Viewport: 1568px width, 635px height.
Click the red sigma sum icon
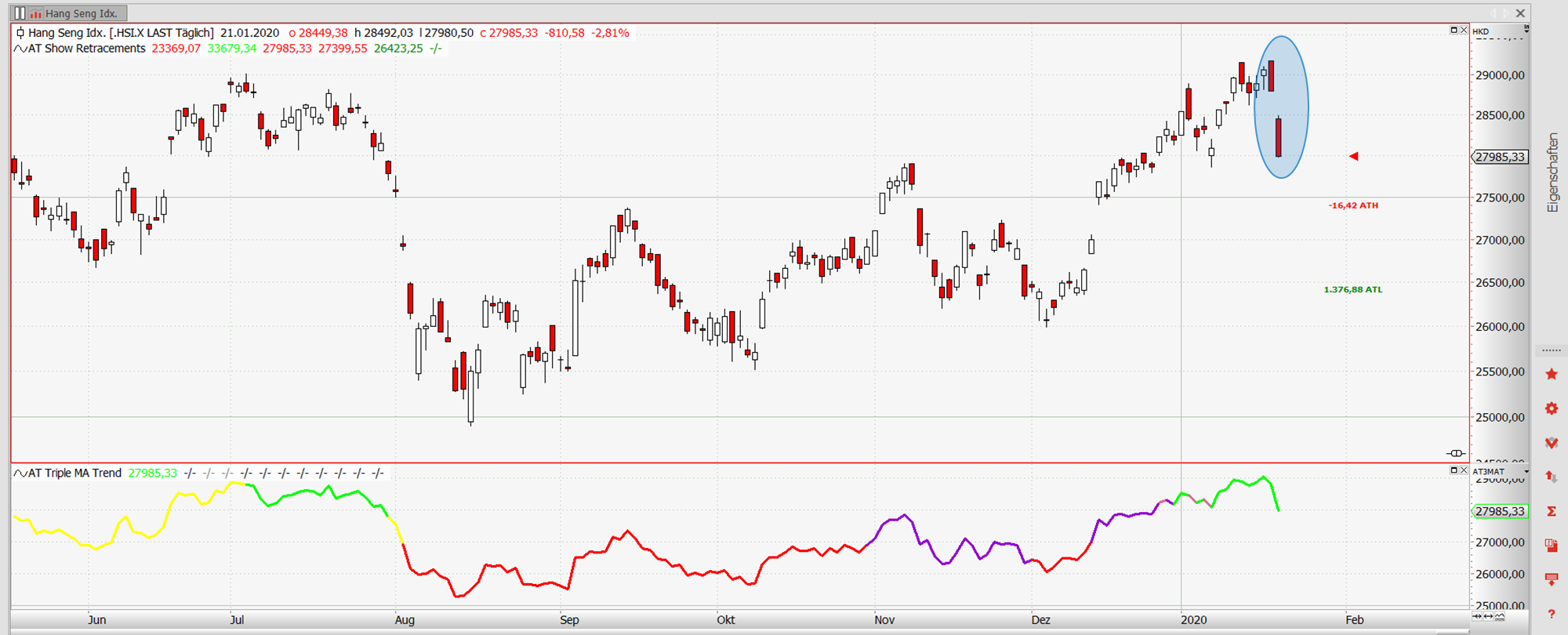point(1551,511)
